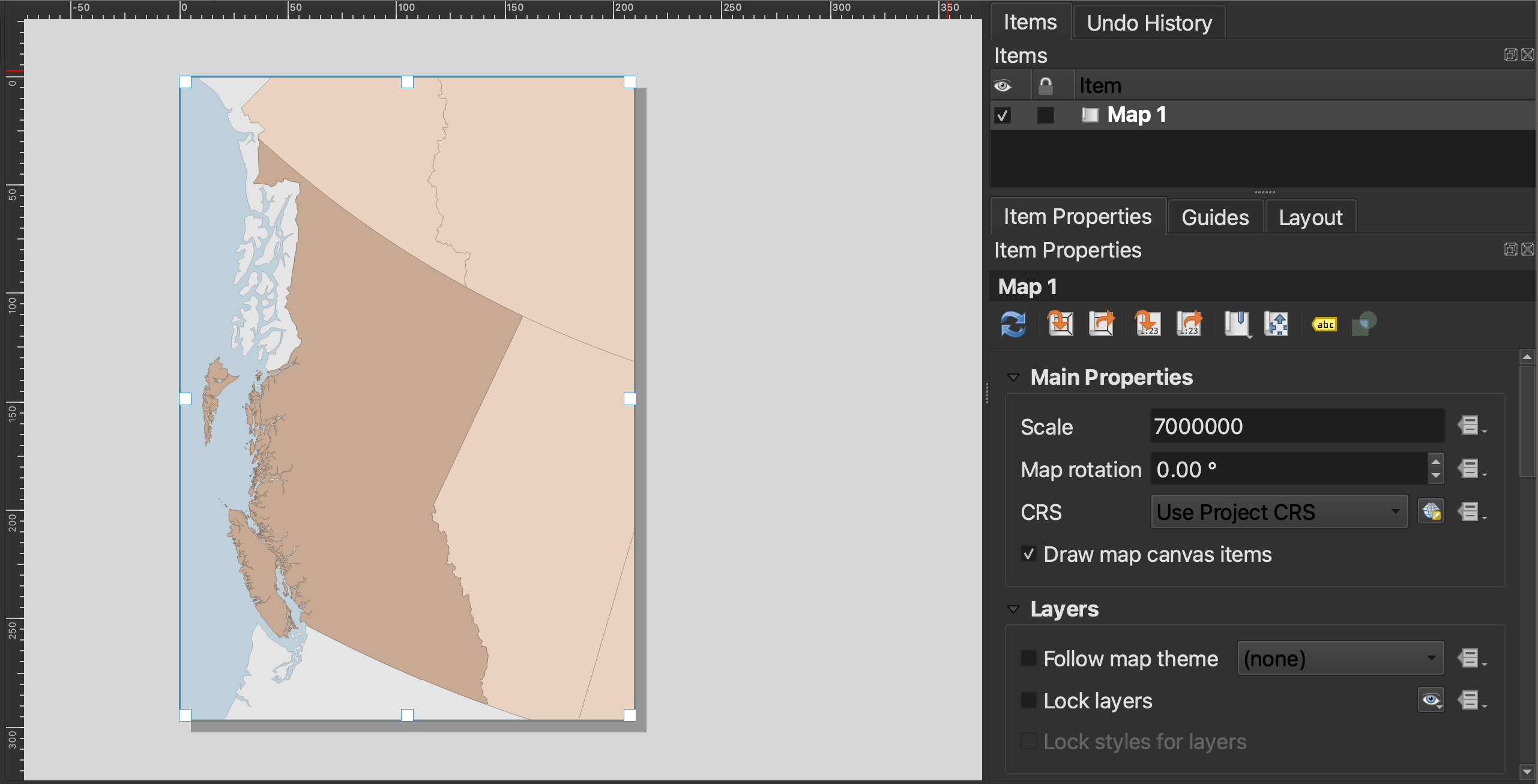Screen dimensions: 1538x784
Task: Switch to the Undo History tab
Action: point(1149,23)
